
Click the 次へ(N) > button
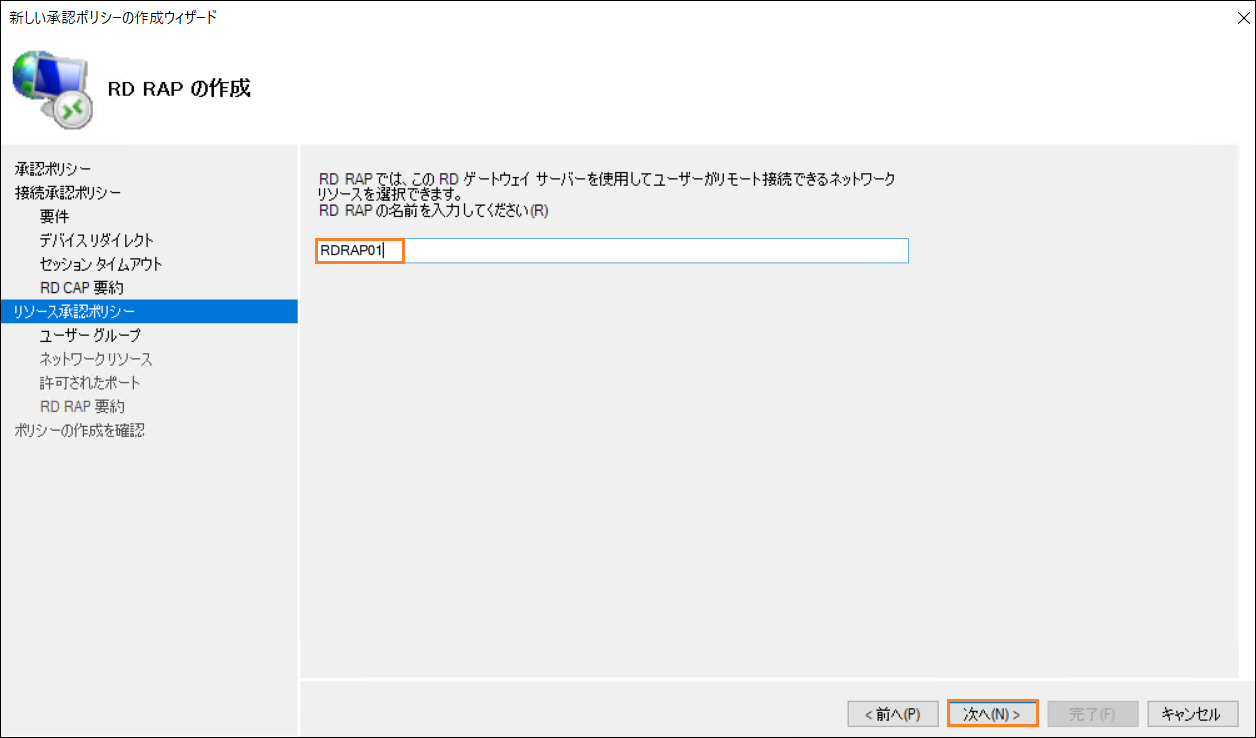[992, 714]
